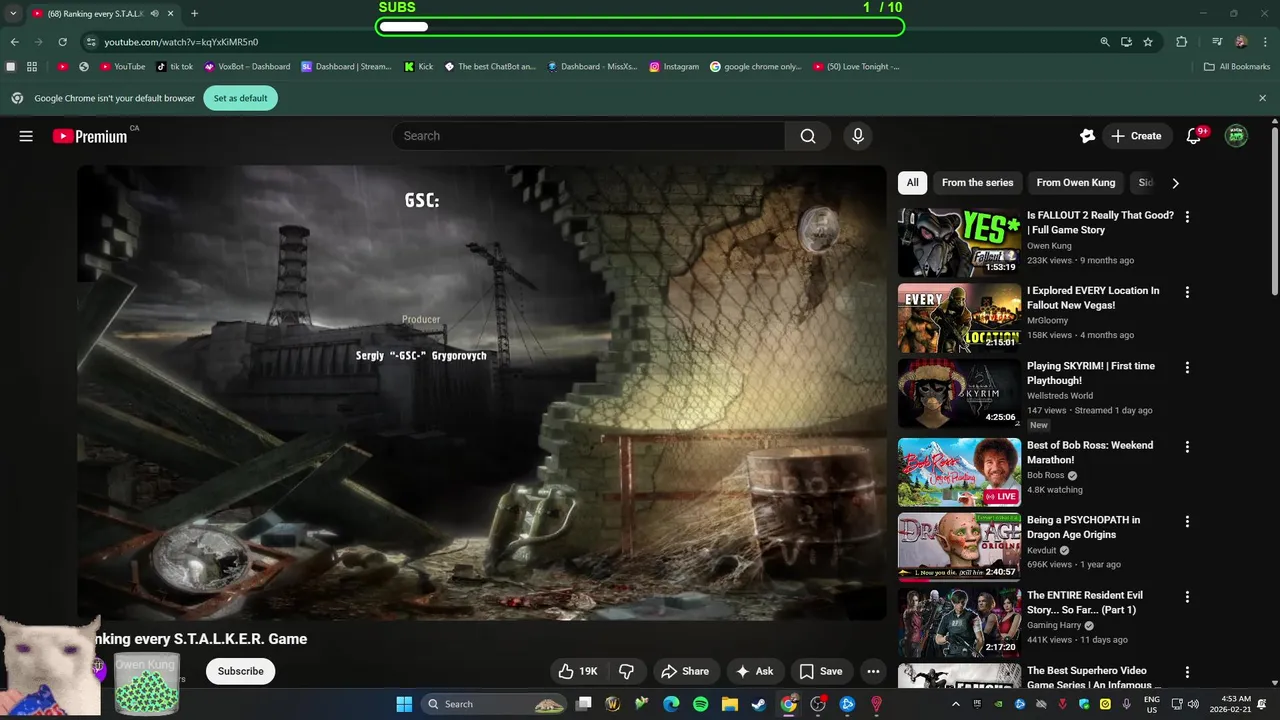Open more actions for Playing SKYRIM video
This screenshot has width=1280, height=720.
1187,367
